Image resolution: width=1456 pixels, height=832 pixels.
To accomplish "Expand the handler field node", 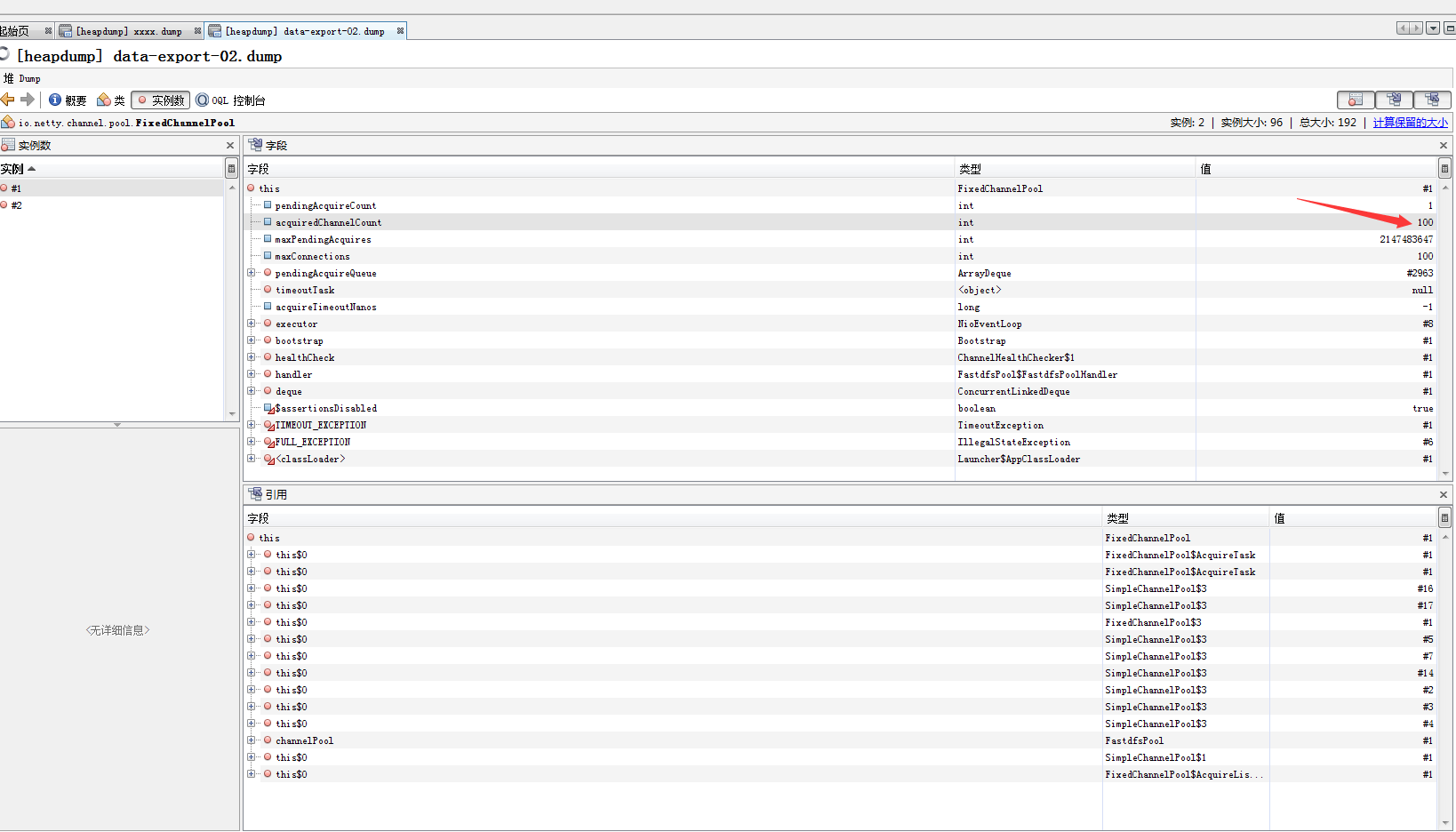I will click(252, 374).
